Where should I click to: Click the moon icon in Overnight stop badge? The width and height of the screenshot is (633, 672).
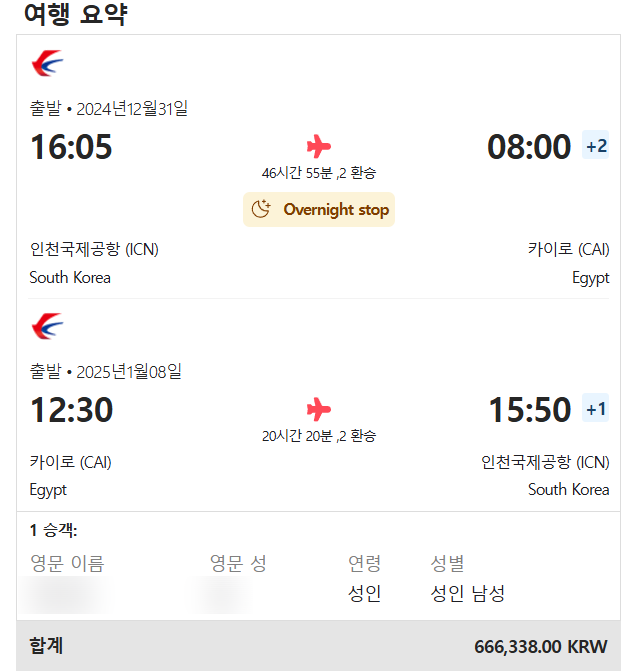[x=262, y=209]
